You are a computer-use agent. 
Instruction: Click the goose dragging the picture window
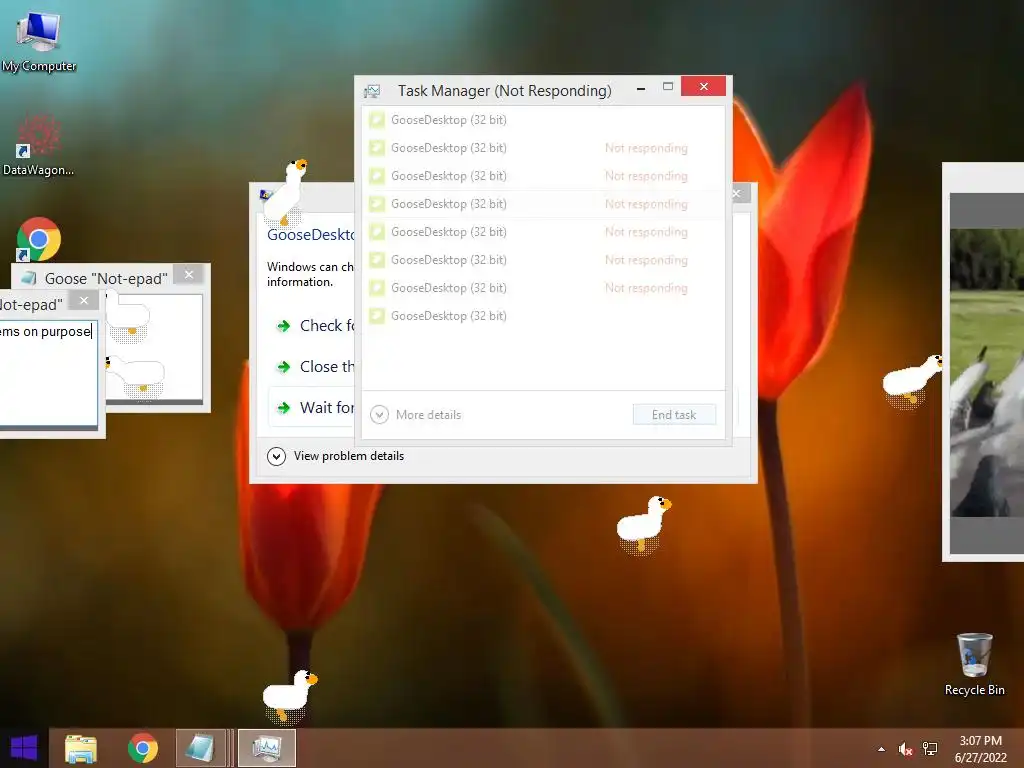912,380
